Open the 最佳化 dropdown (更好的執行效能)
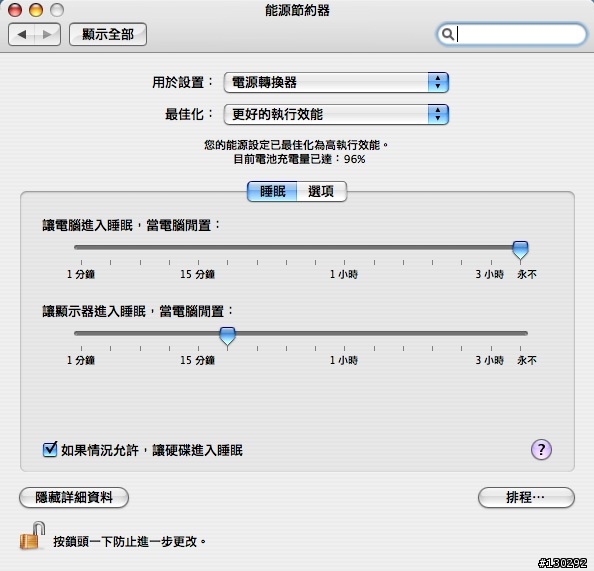 click(x=336, y=114)
